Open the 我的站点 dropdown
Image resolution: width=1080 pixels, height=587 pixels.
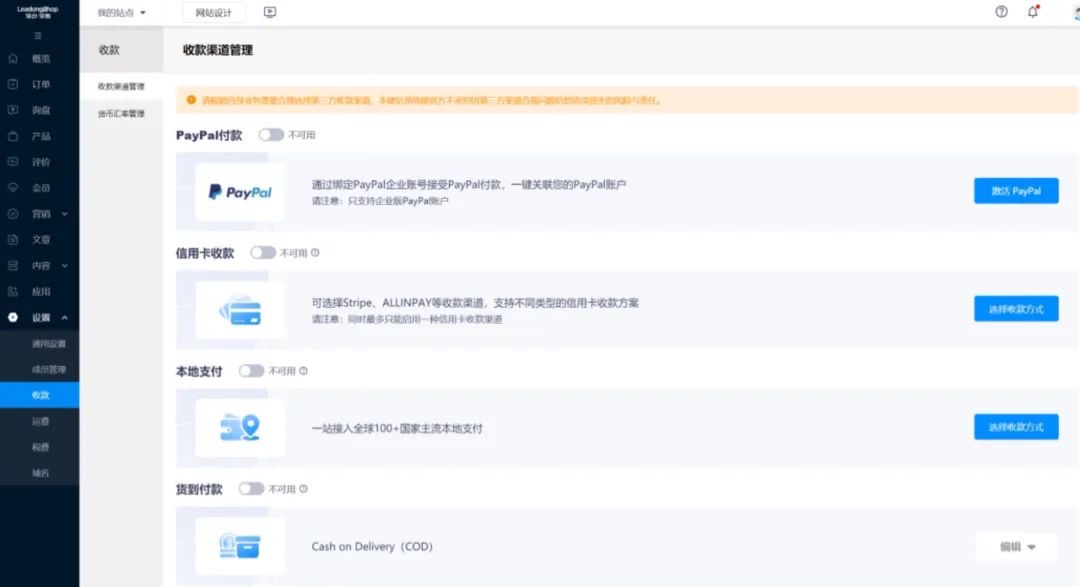click(x=121, y=13)
